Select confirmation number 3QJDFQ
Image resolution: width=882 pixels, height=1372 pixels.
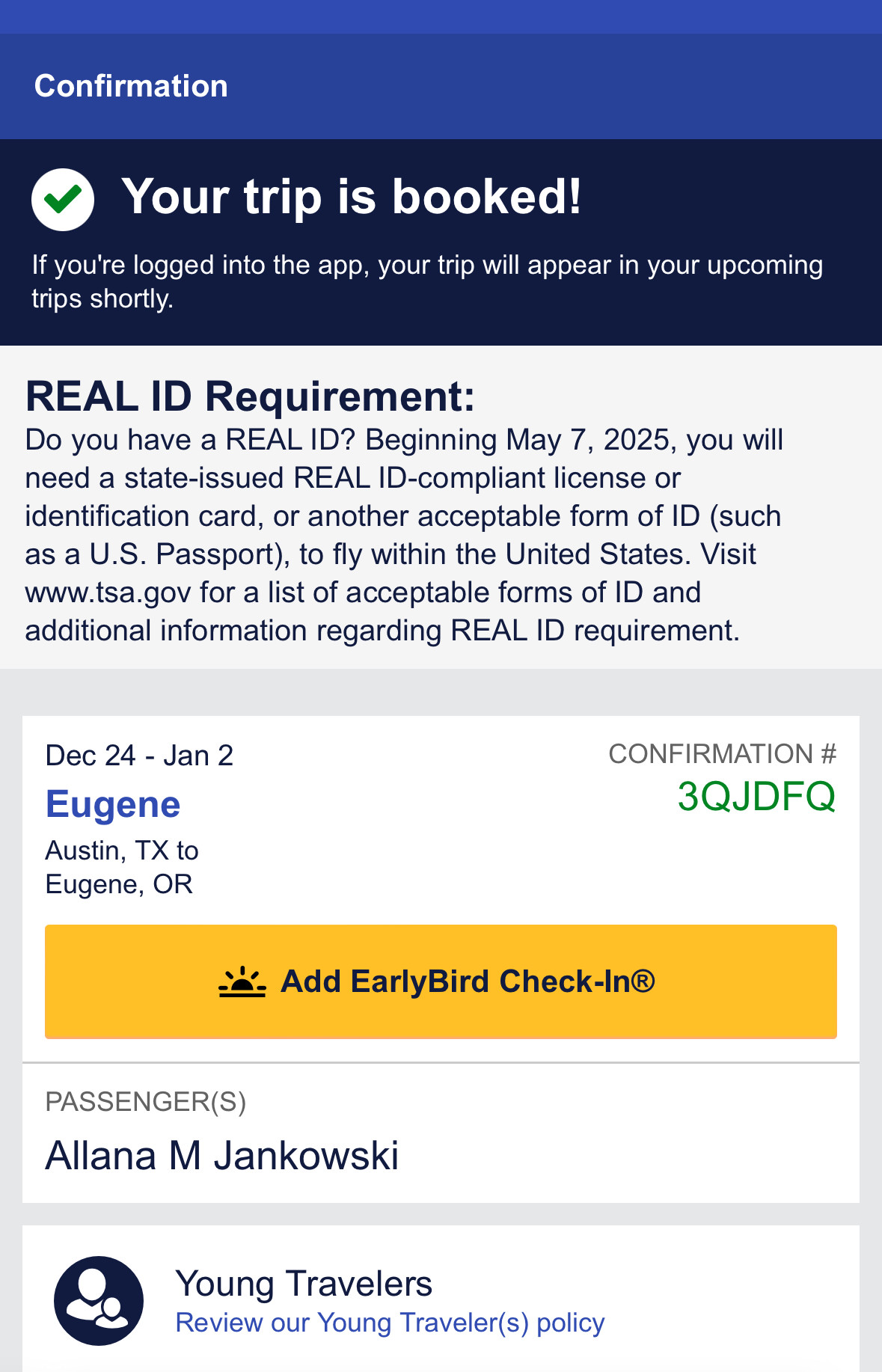[x=756, y=796]
